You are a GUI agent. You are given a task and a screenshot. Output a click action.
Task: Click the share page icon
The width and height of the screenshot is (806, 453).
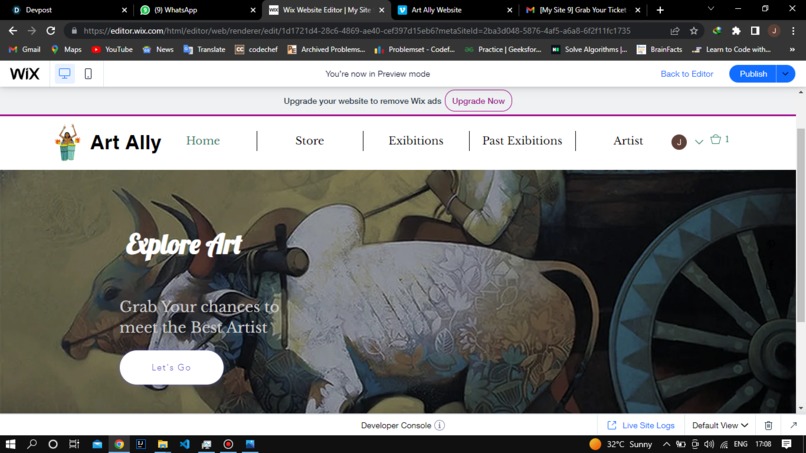(675, 31)
